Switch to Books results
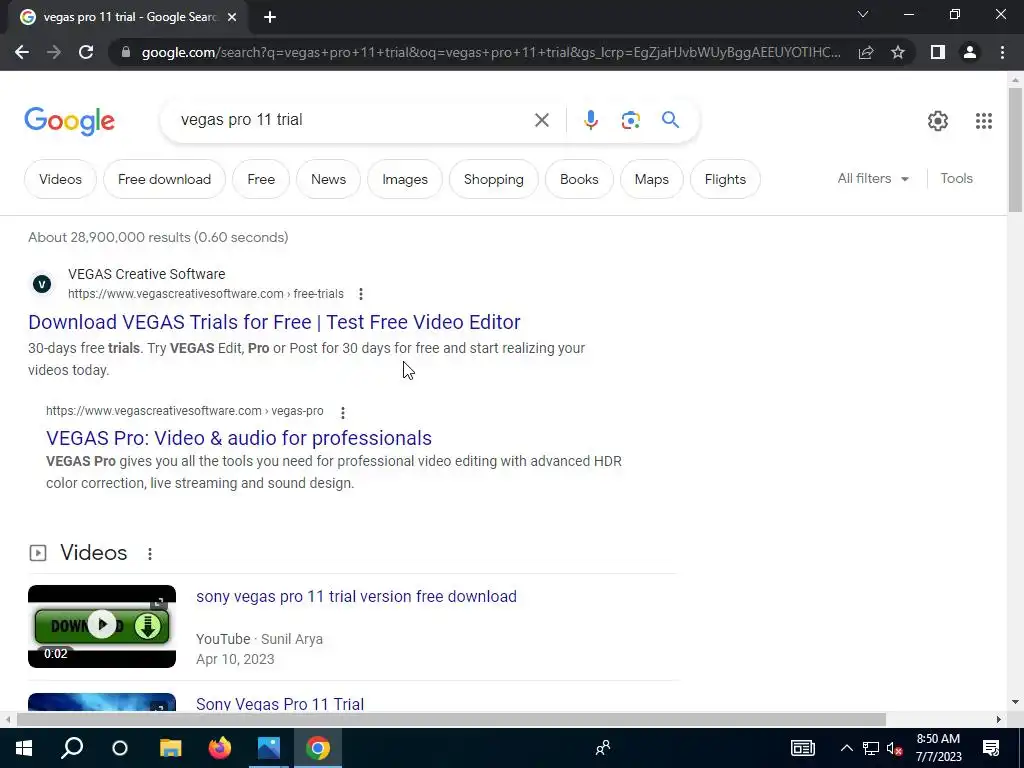The image size is (1024, 768). 579,179
